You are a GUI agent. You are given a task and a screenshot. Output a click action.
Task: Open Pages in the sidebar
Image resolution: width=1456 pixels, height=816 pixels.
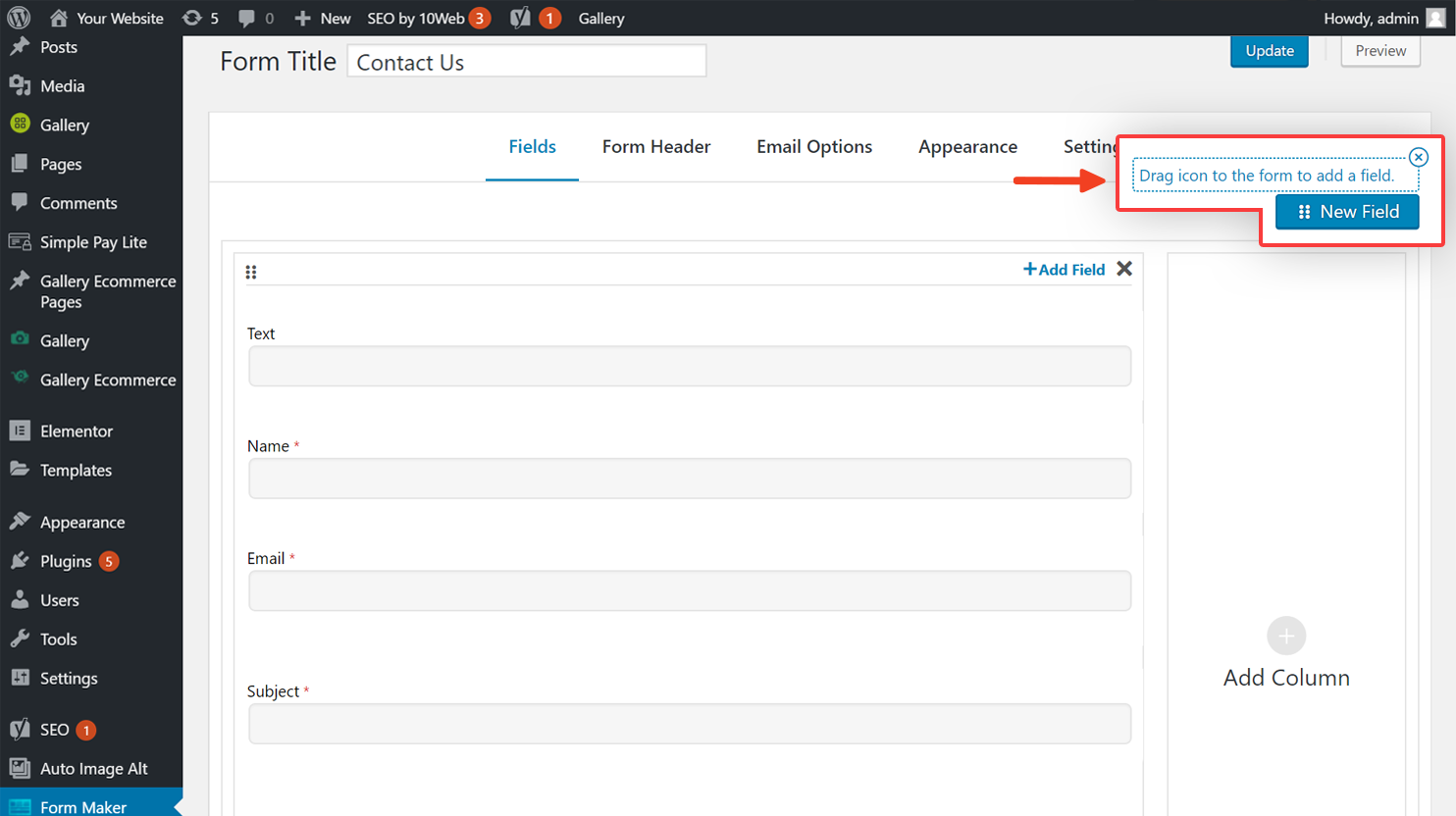click(61, 164)
